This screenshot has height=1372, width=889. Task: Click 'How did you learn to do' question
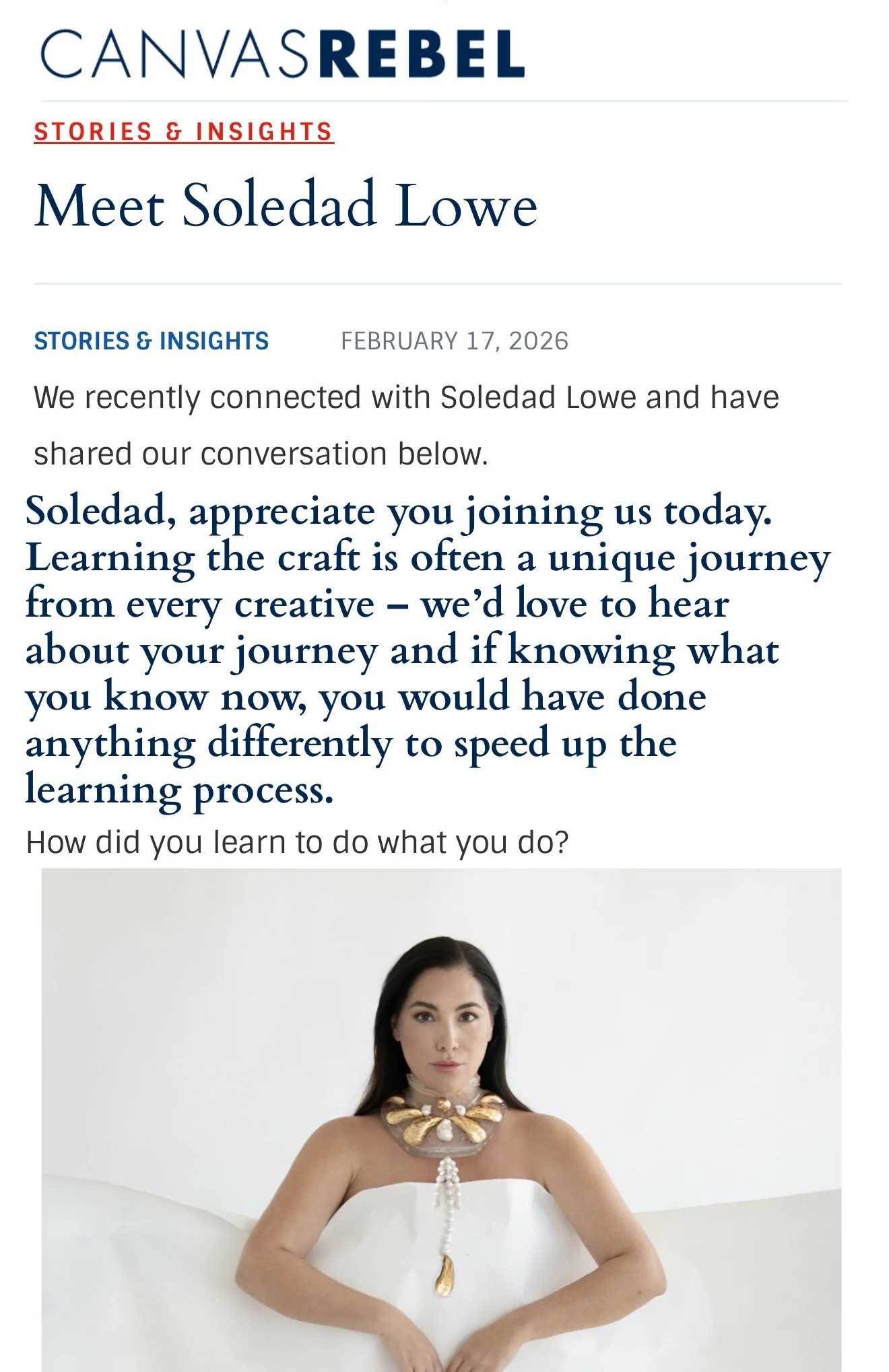click(x=297, y=842)
